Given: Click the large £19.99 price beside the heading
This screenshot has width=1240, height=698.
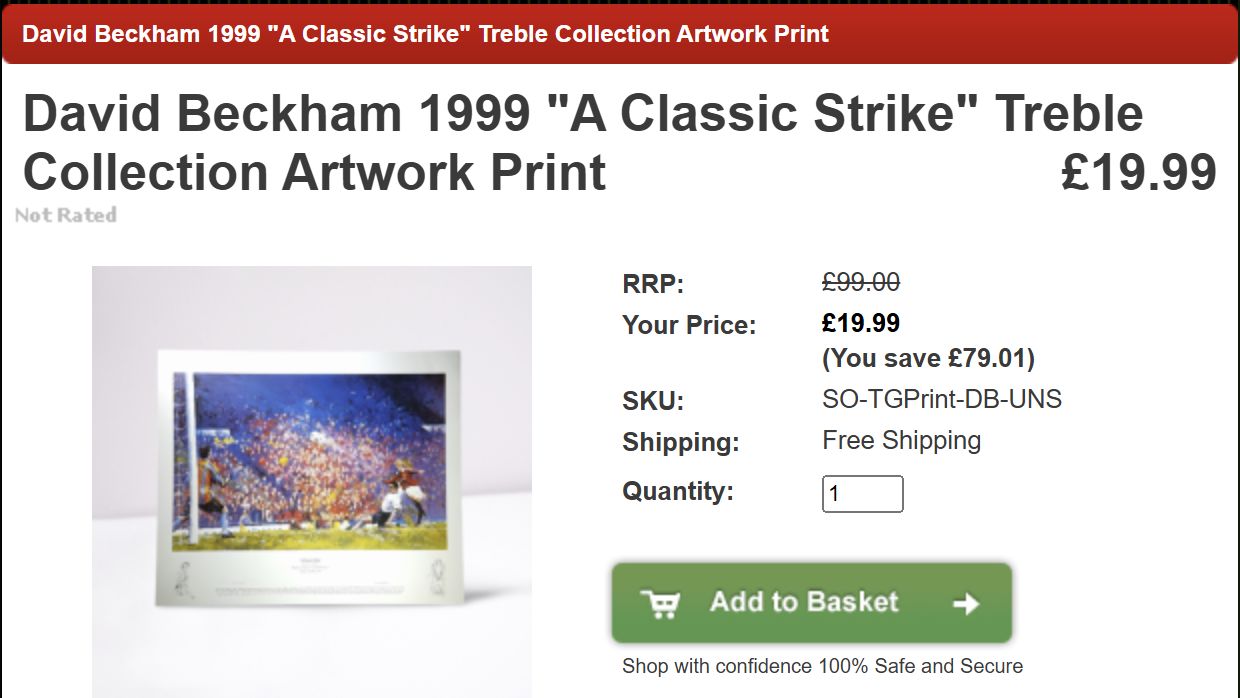Looking at the screenshot, I should click(x=1138, y=172).
